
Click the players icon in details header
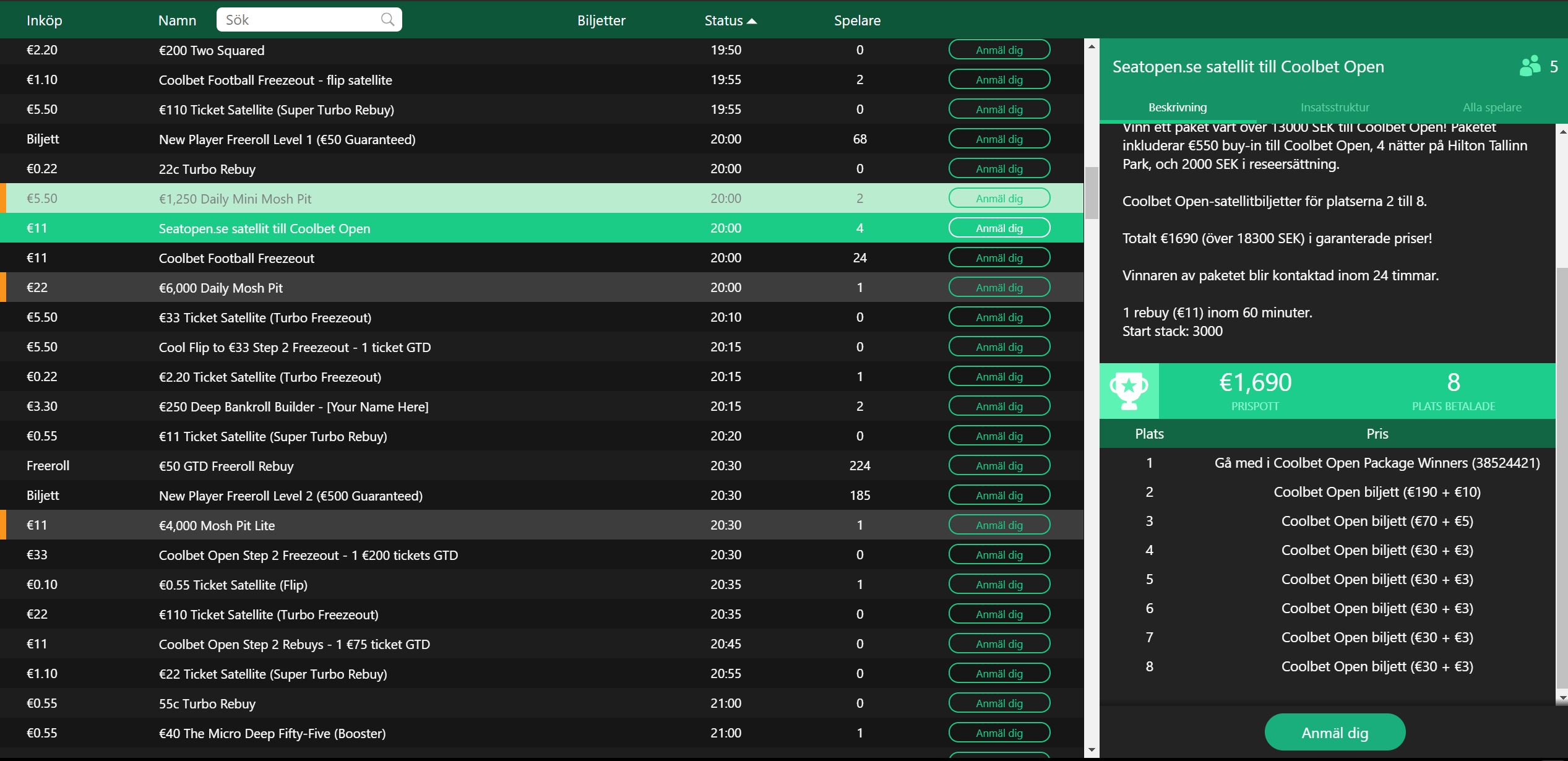point(1530,66)
